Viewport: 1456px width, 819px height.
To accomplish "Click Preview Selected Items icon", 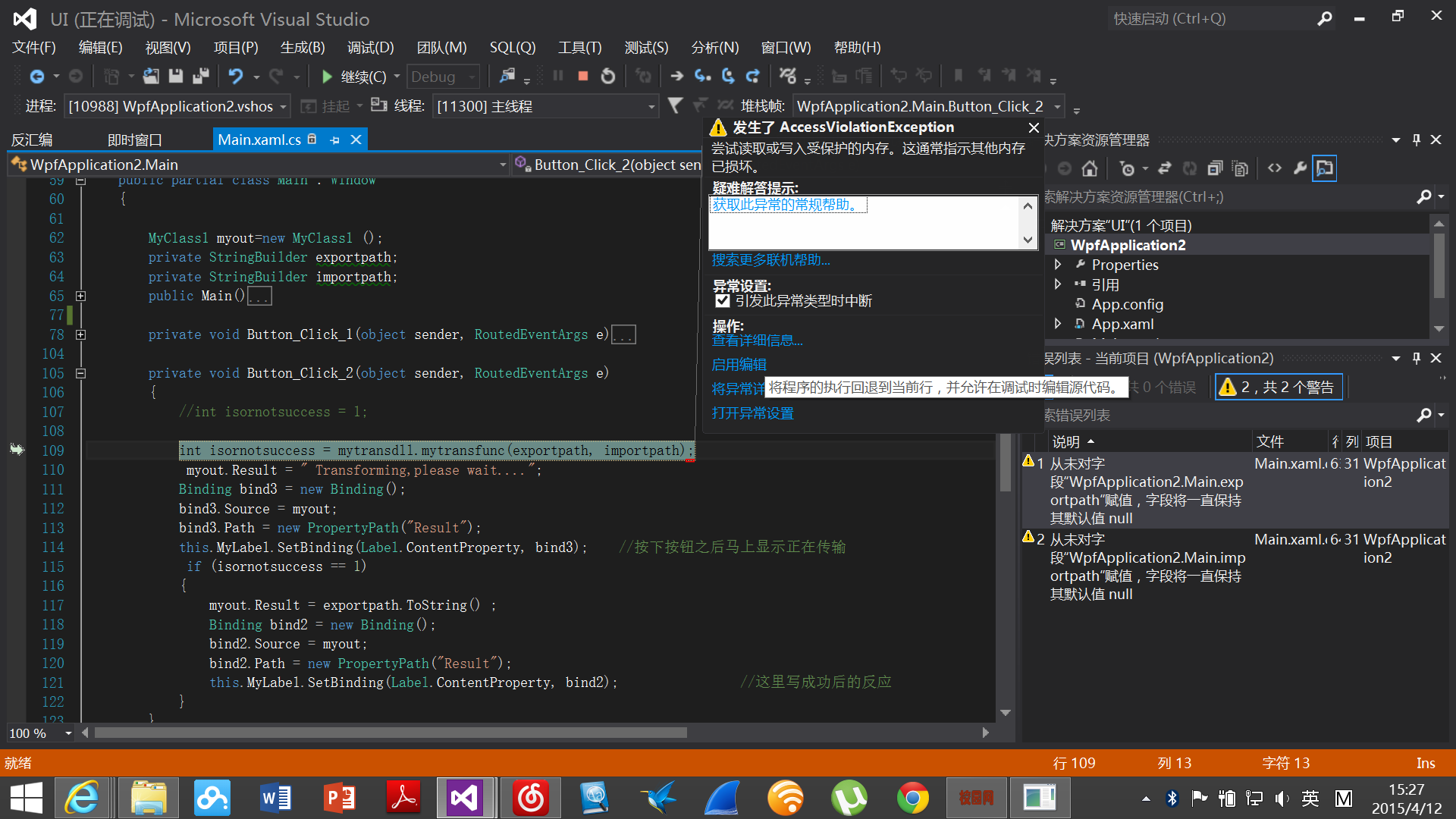I will tap(1325, 168).
